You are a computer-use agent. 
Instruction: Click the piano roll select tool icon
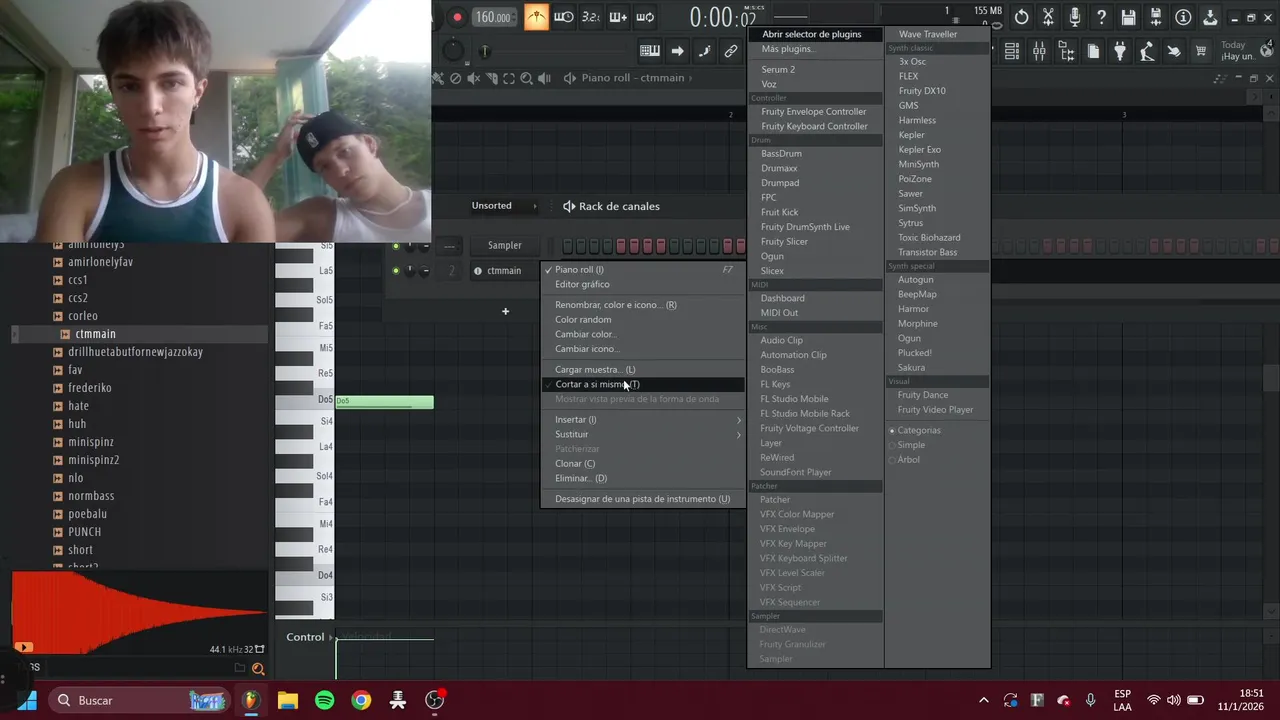pos(509,78)
